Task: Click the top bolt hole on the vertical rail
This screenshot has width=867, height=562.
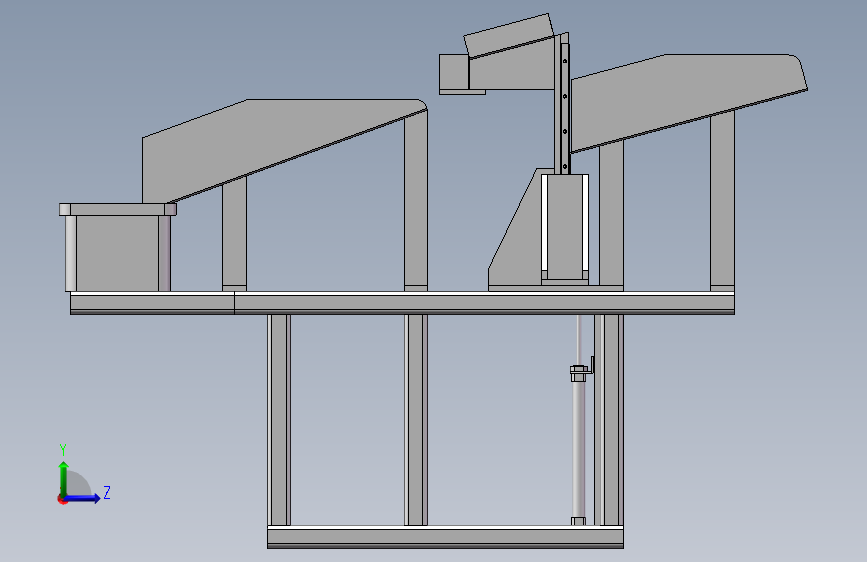Action: tap(565, 61)
